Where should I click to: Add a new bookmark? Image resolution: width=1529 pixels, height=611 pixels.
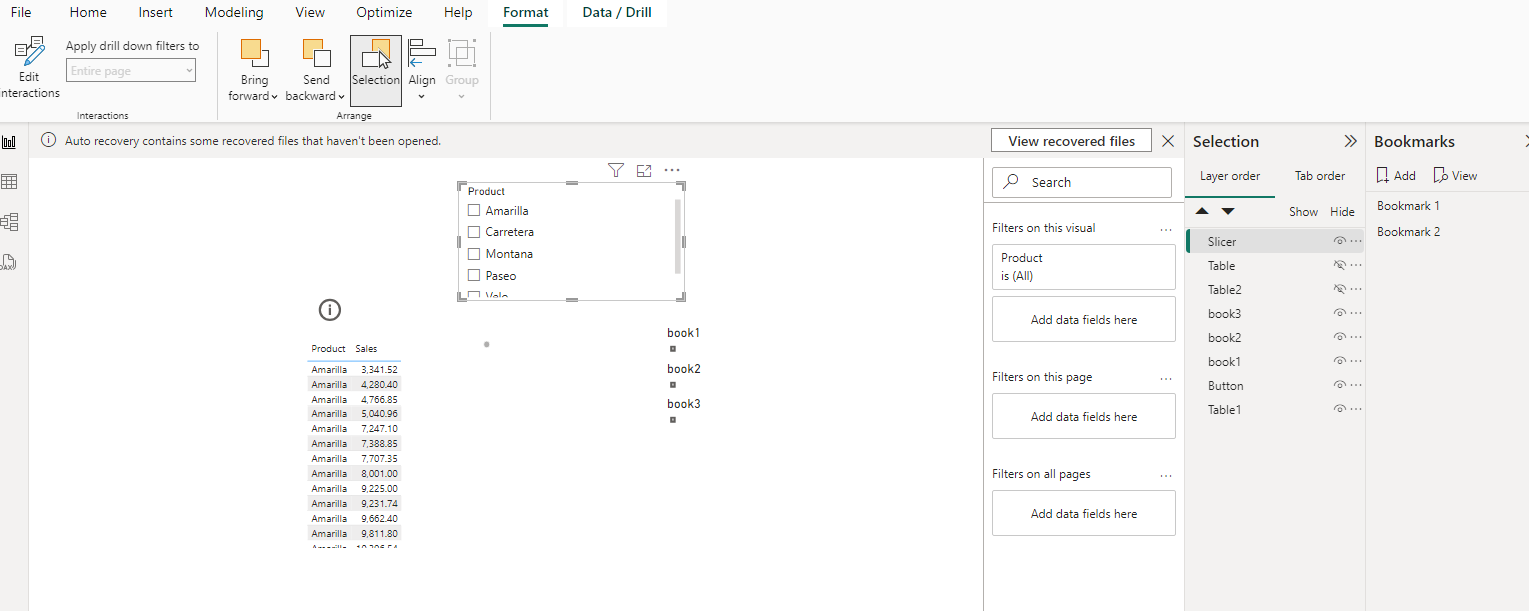[x=1396, y=176]
